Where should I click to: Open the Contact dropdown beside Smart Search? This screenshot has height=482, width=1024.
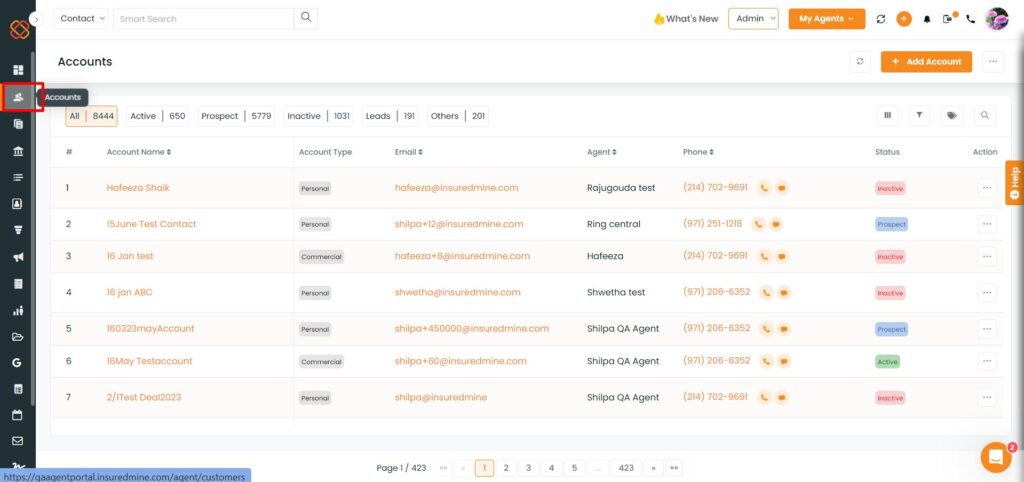[x=83, y=19]
